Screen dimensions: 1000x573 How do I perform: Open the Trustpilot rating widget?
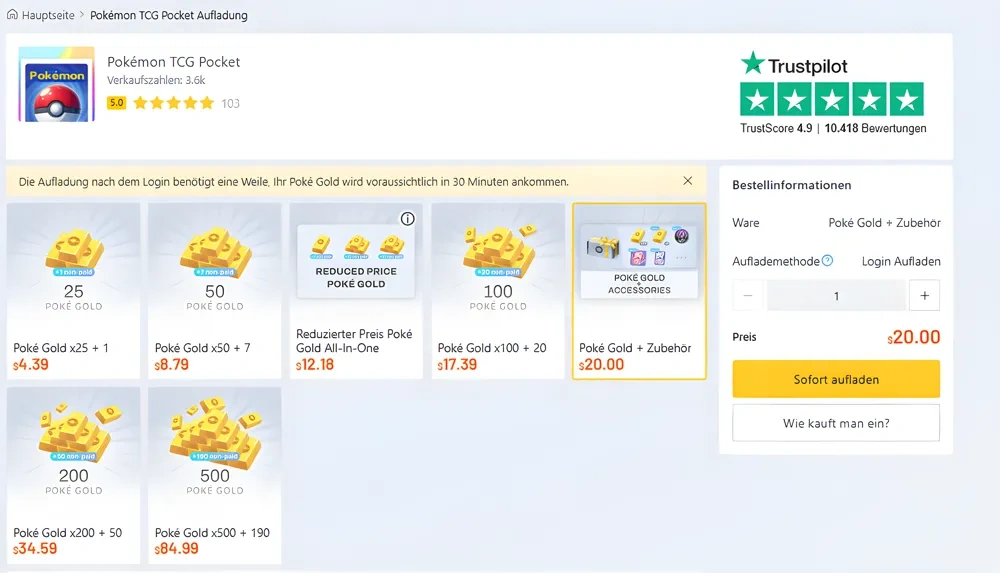click(832, 95)
